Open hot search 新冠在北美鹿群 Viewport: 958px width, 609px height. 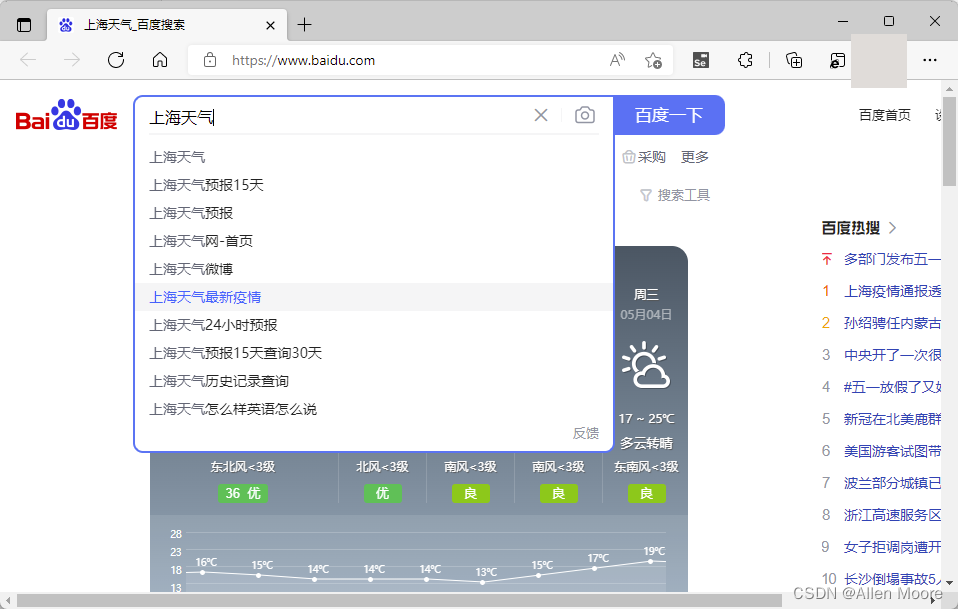pos(892,419)
